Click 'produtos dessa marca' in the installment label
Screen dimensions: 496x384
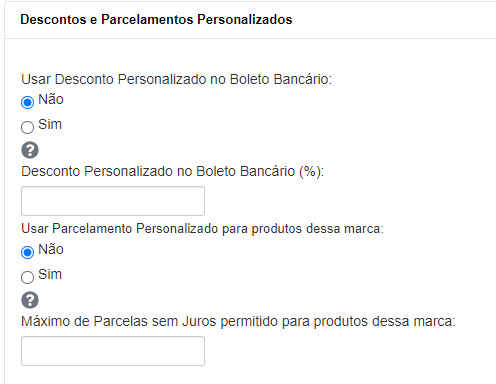[x=318, y=229]
